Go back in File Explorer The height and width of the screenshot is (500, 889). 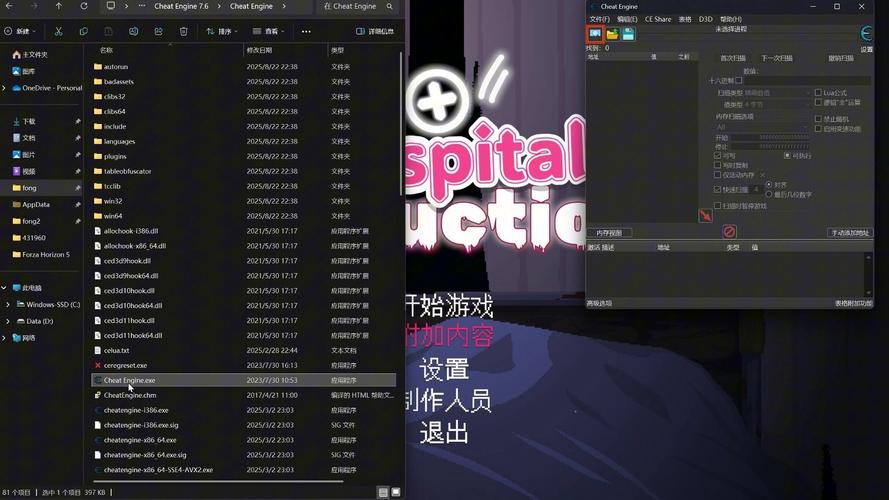(9, 6)
